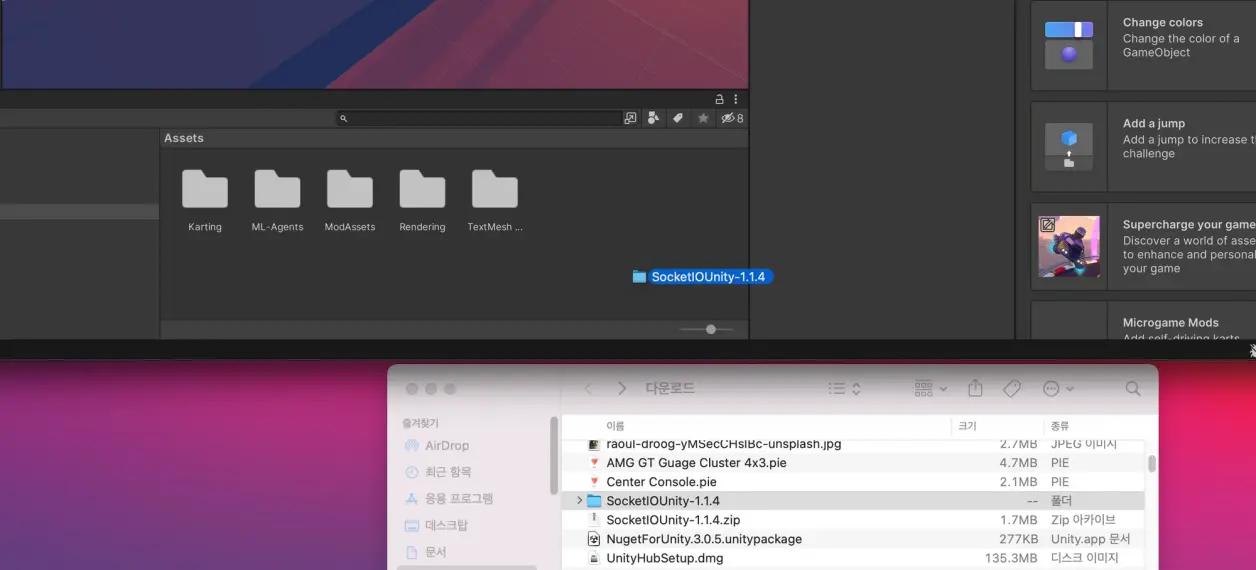Click the Finder sidebar scrollbar
Image resolution: width=1256 pixels, height=570 pixels.
[555, 455]
